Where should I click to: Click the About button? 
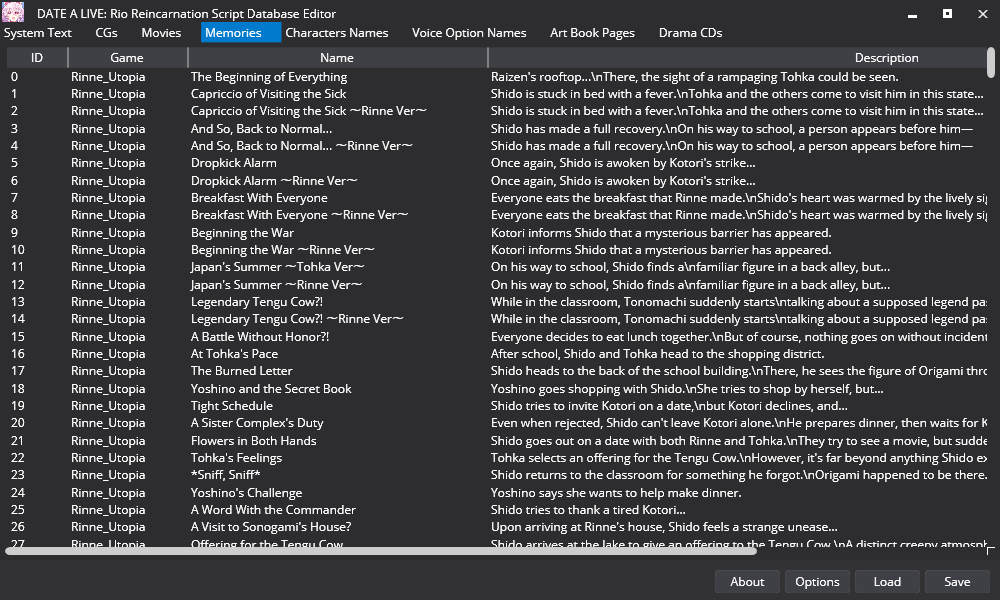[747, 582]
